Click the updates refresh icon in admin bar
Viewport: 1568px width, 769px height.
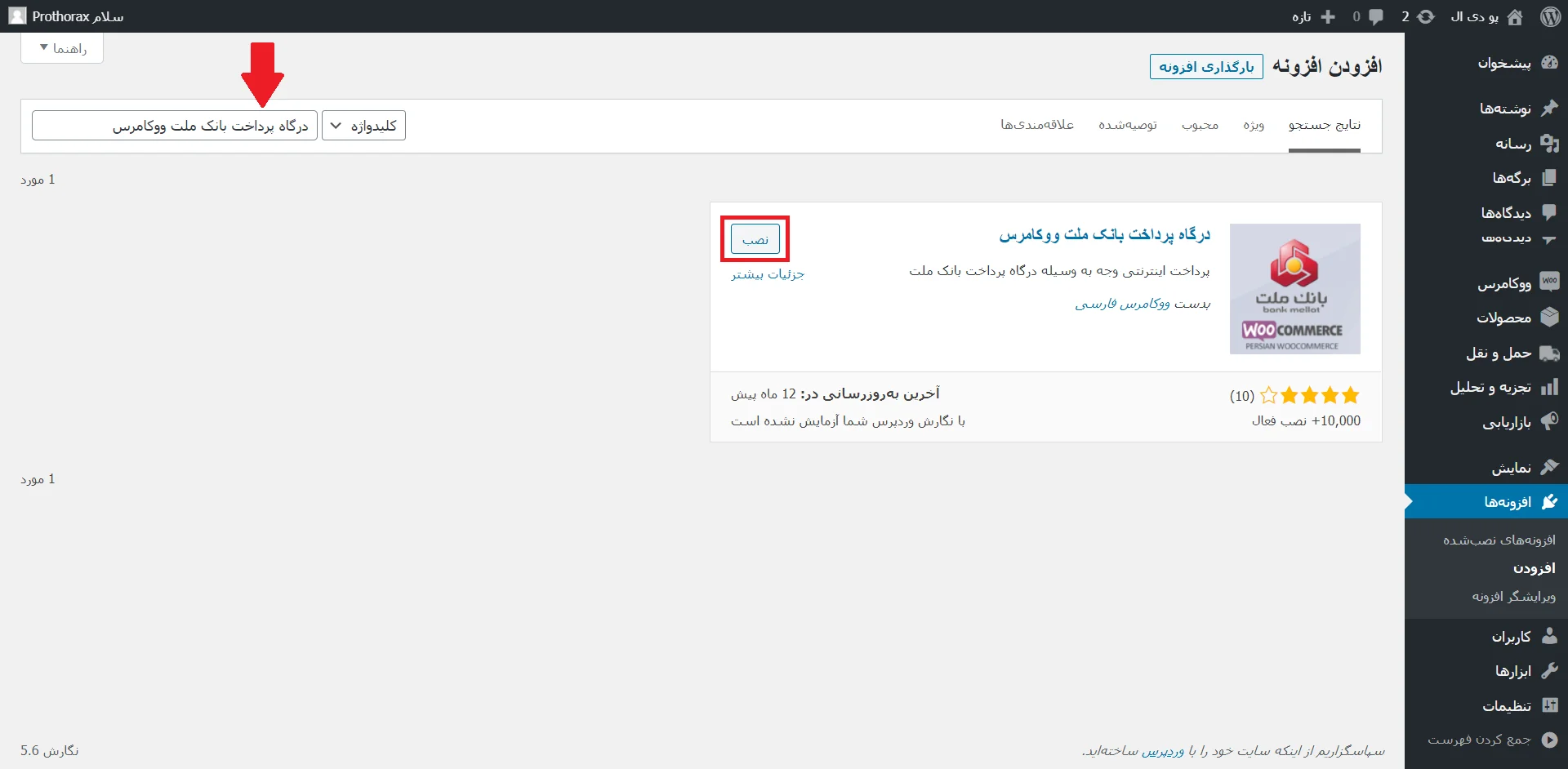tap(1426, 16)
